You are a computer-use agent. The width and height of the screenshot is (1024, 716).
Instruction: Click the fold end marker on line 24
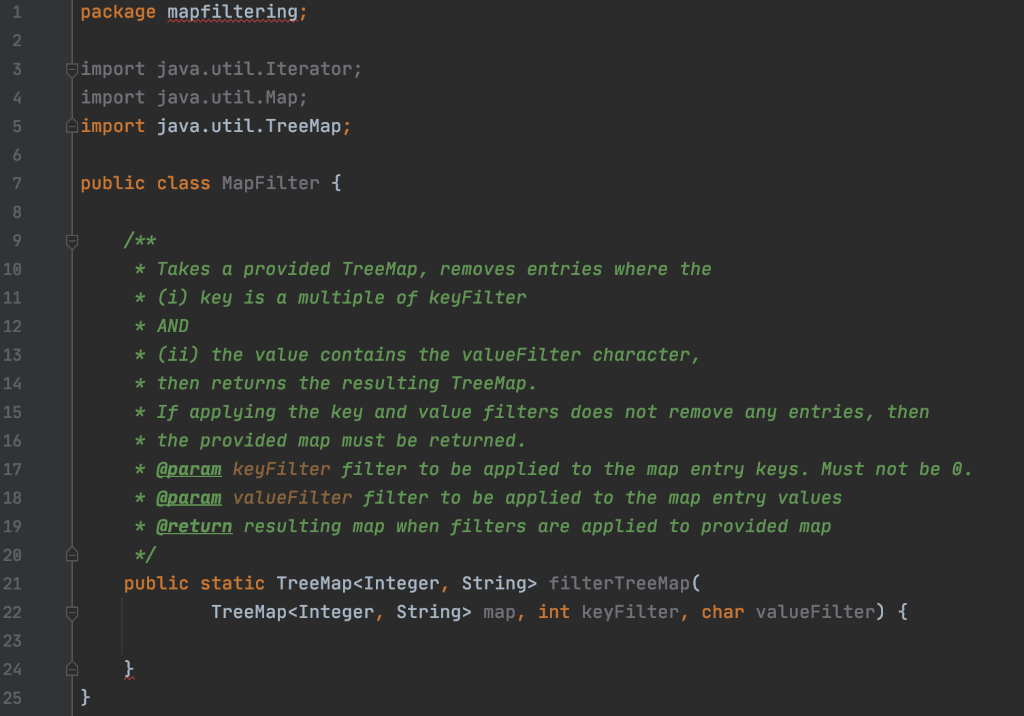[x=72, y=669]
